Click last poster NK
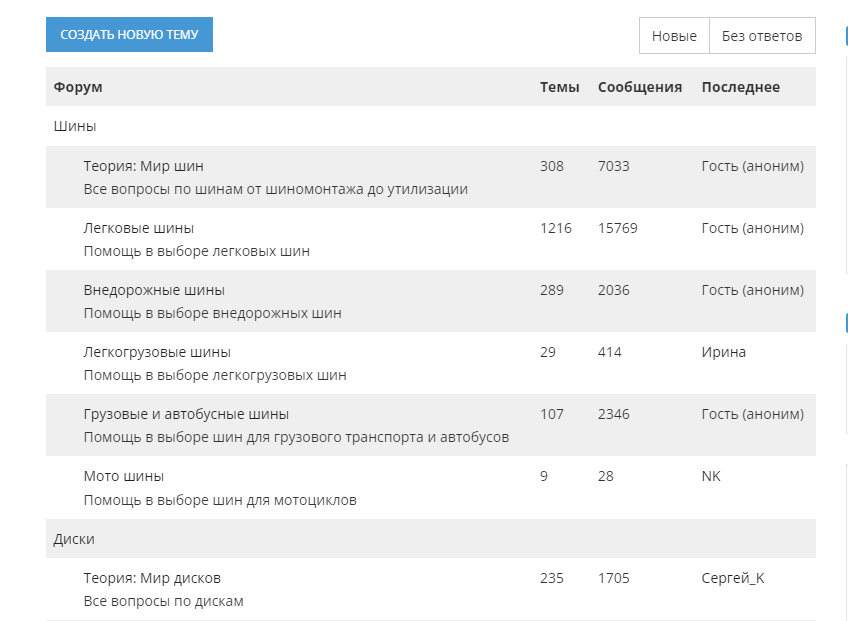The image size is (848, 621). click(x=711, y=477)
